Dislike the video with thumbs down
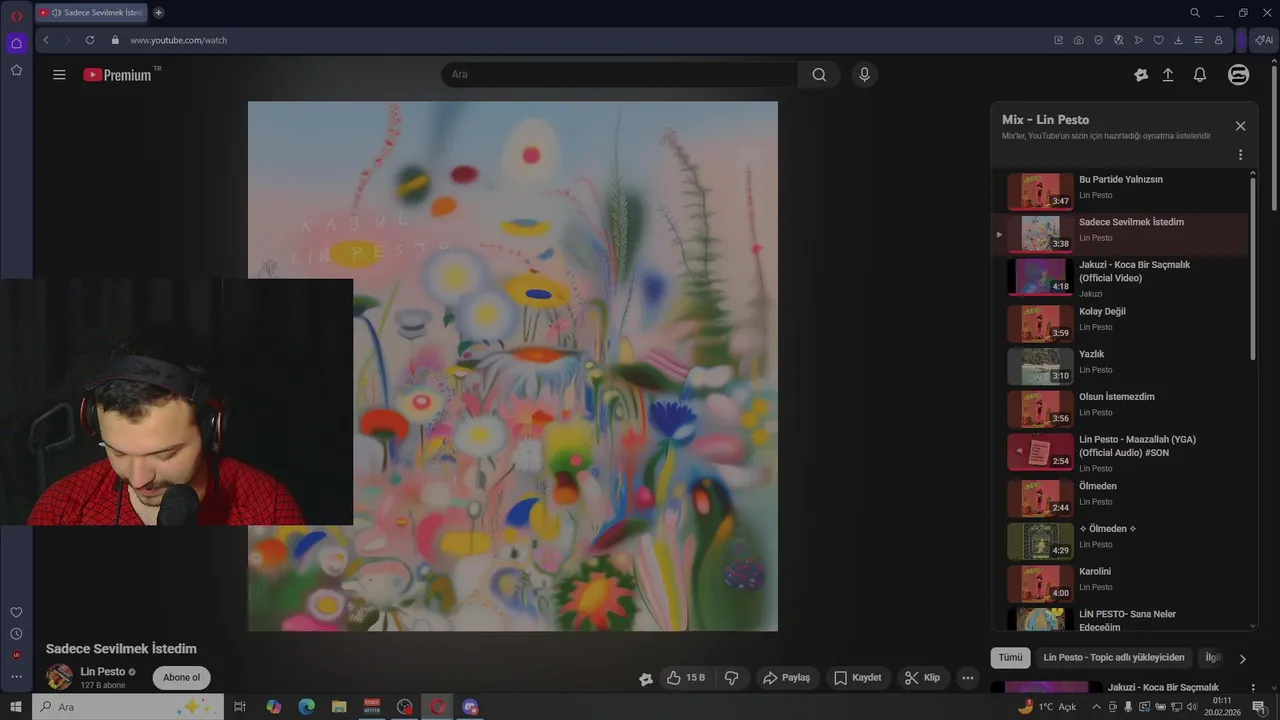Image resolution: width=1280 pixels, height=720 pixels. (731, 678)
